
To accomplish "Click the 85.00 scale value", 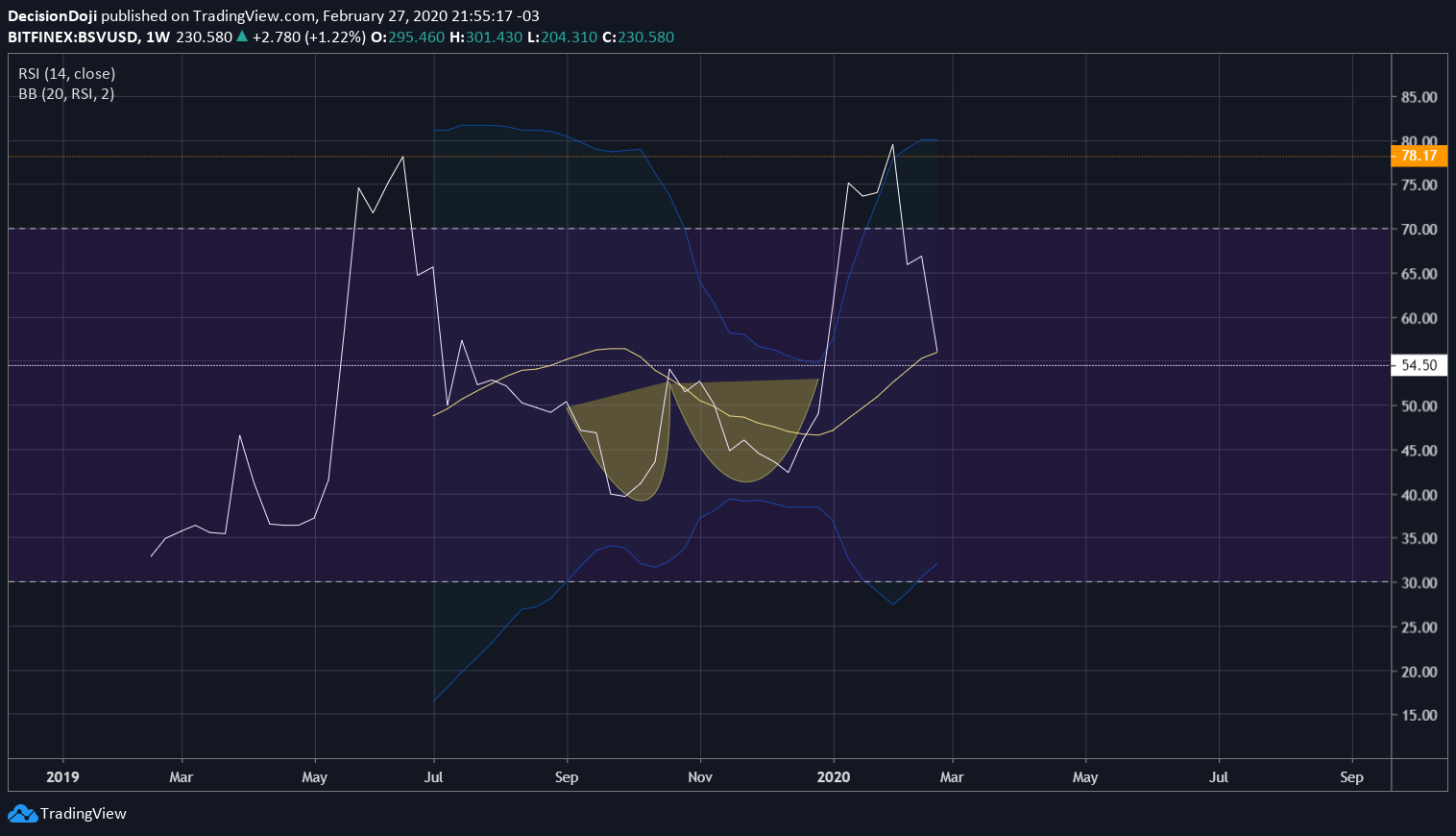I will [1419, 97].
